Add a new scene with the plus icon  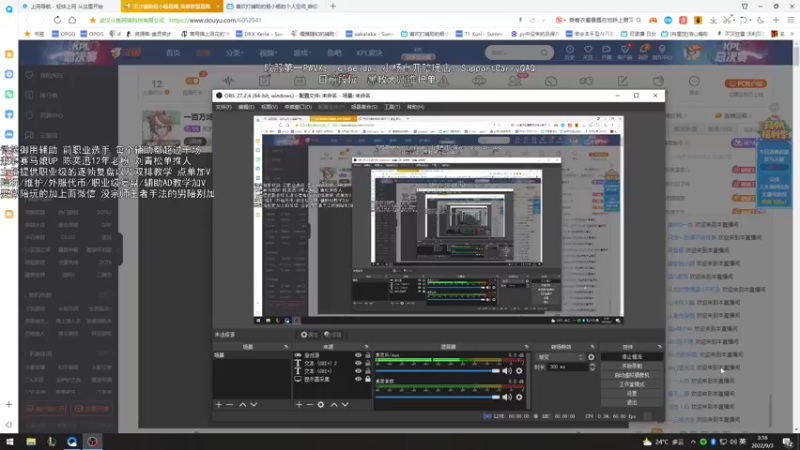[x=219, y=405]
